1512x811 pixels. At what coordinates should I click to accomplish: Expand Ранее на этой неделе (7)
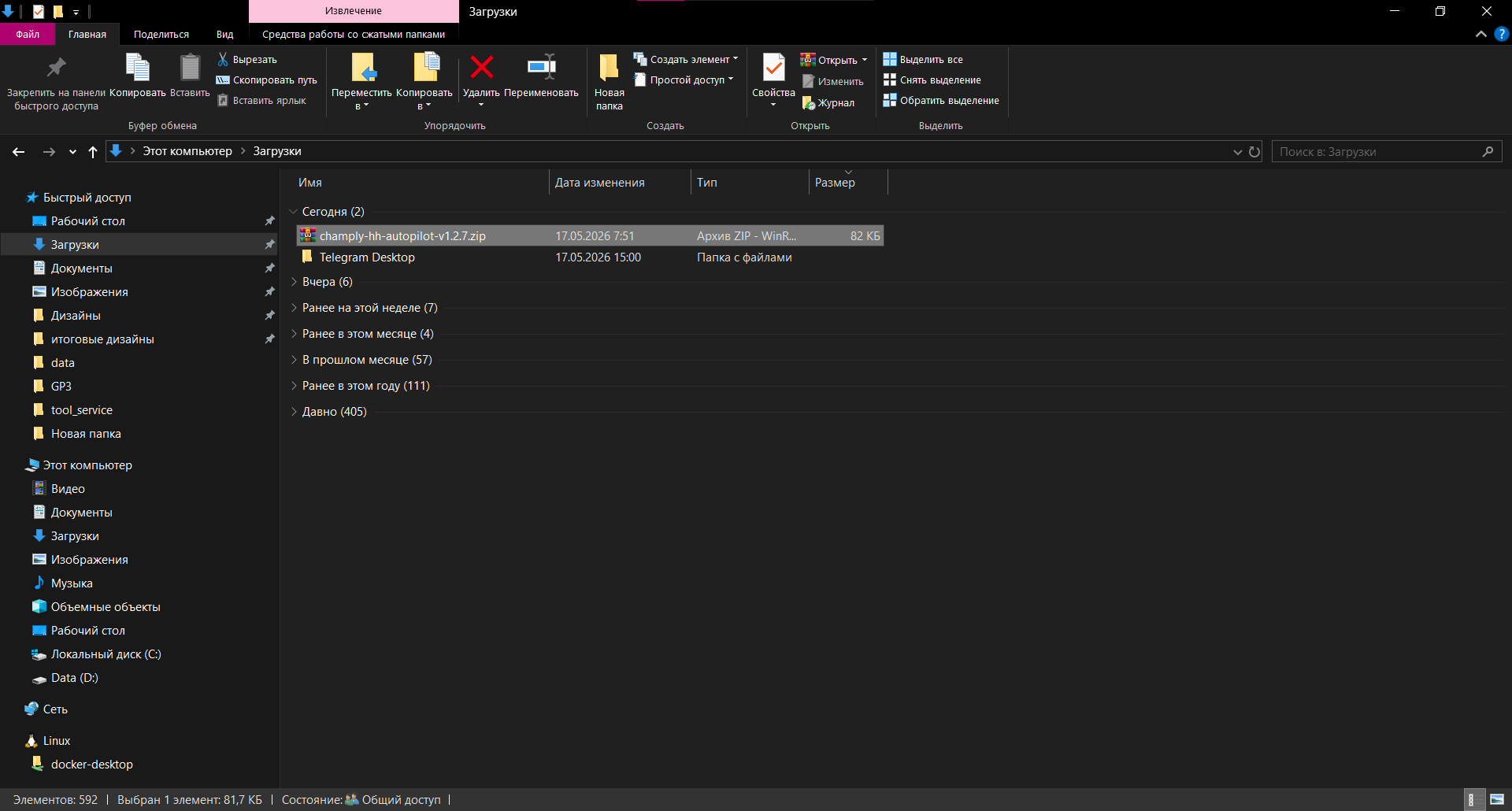[294, 308]
